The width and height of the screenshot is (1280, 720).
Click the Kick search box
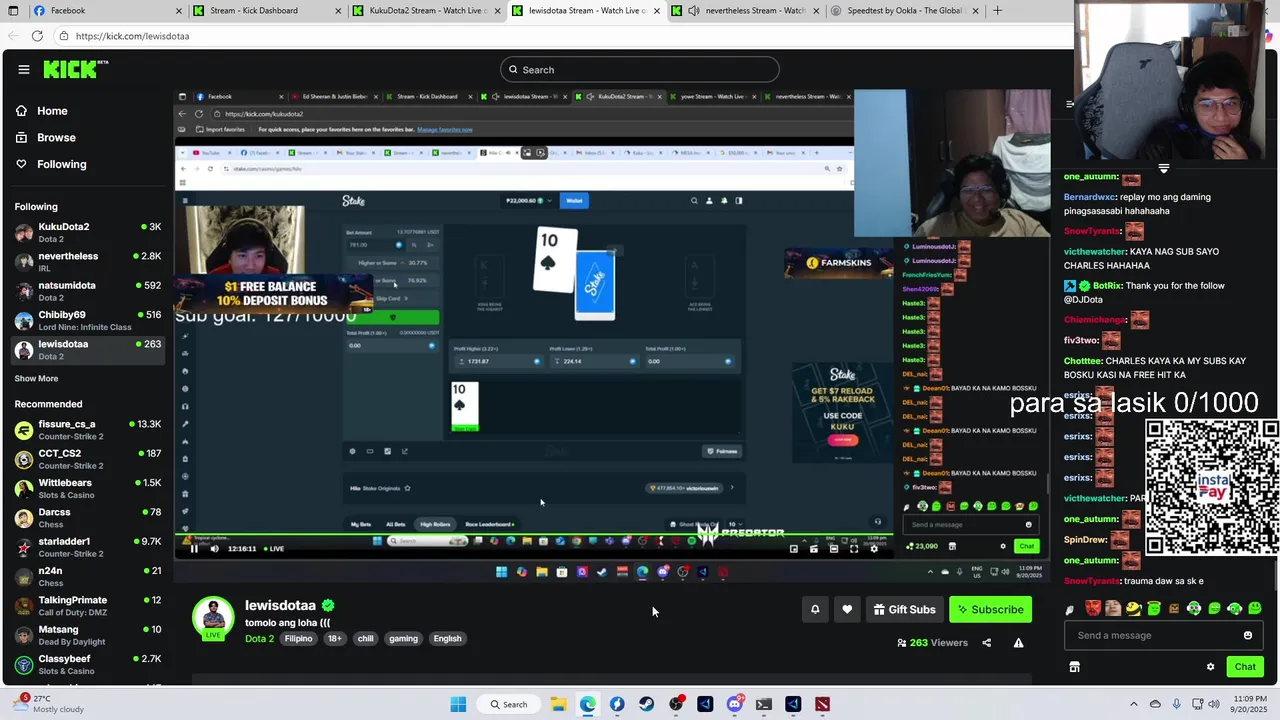[x=640, y=69]
